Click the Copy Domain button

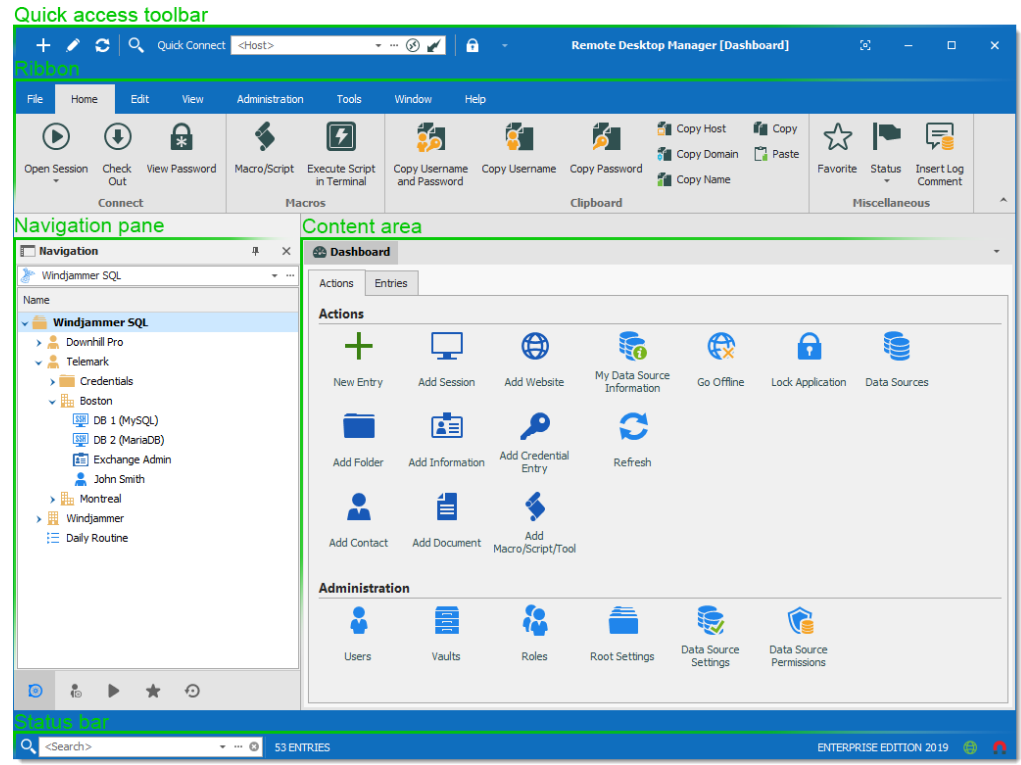point(697,154)
